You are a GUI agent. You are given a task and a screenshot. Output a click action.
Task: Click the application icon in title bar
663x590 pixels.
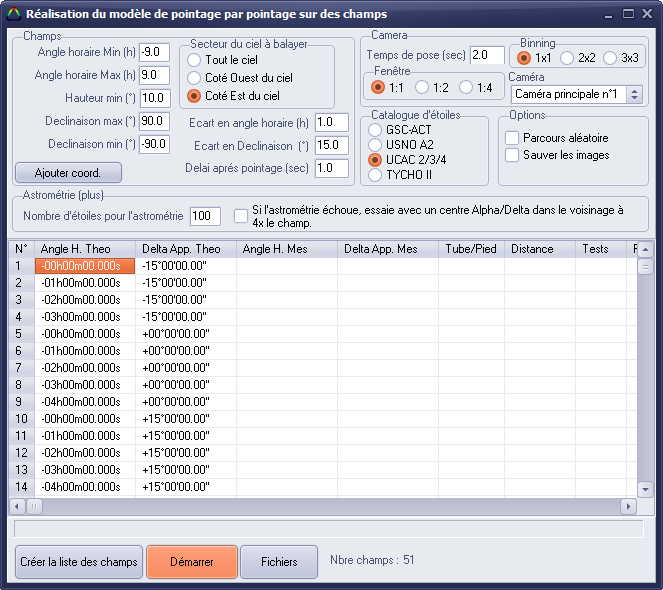pos(13,14)
